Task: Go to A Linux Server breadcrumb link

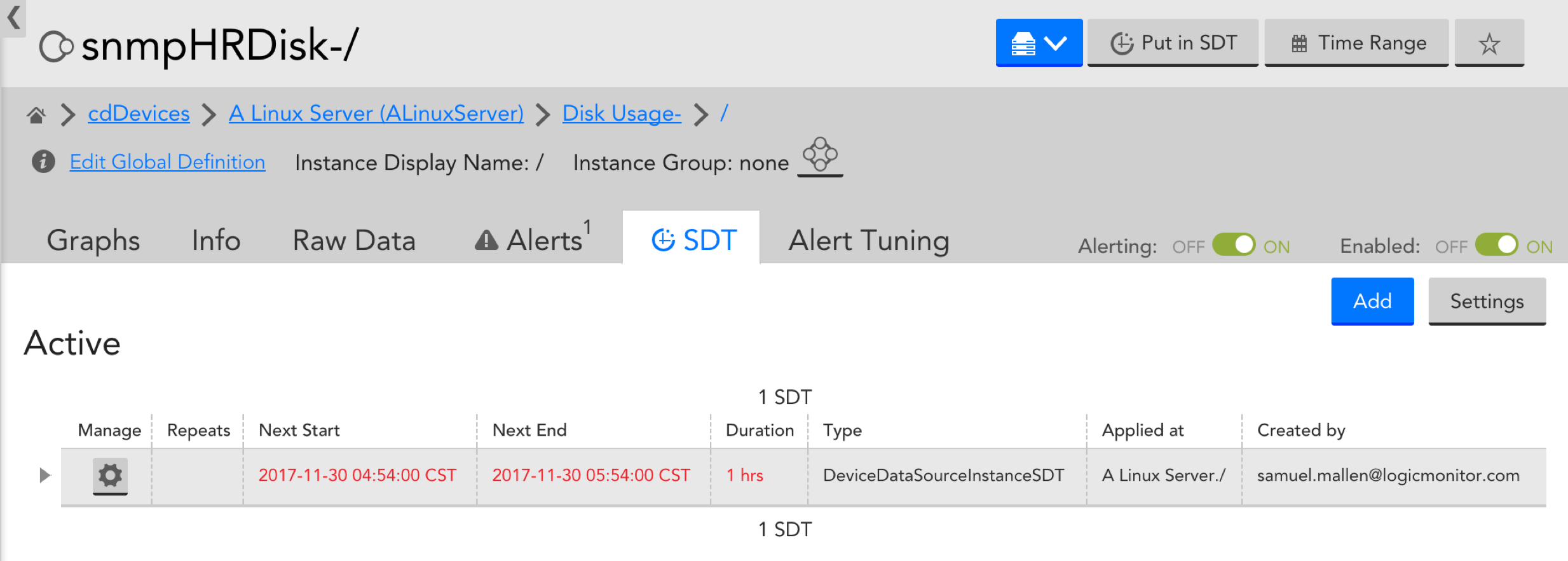Action: (376, 113)
